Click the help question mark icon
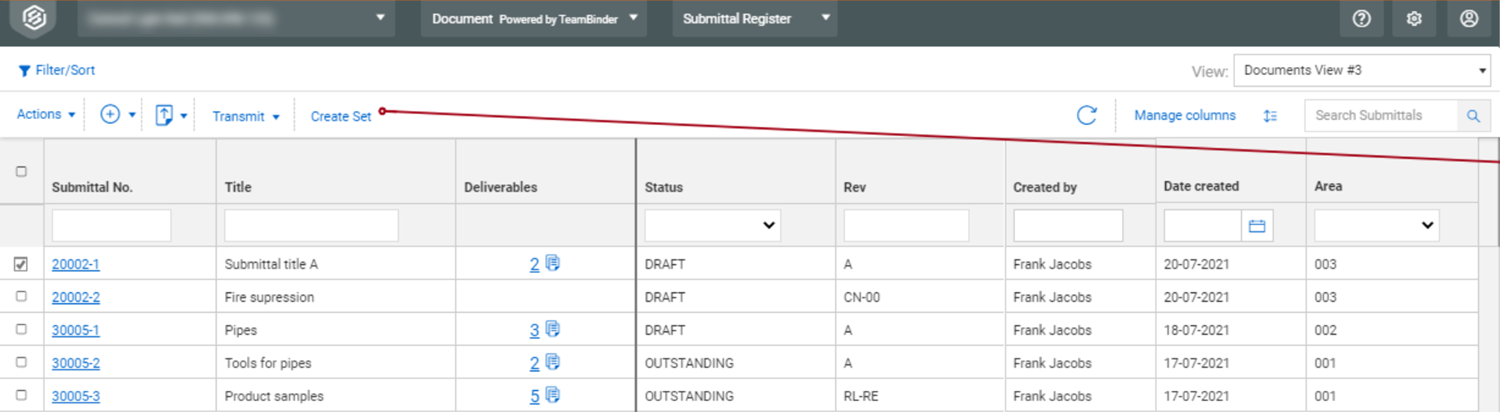Screen dimensions: 1500x412 tap(1361, 18)
